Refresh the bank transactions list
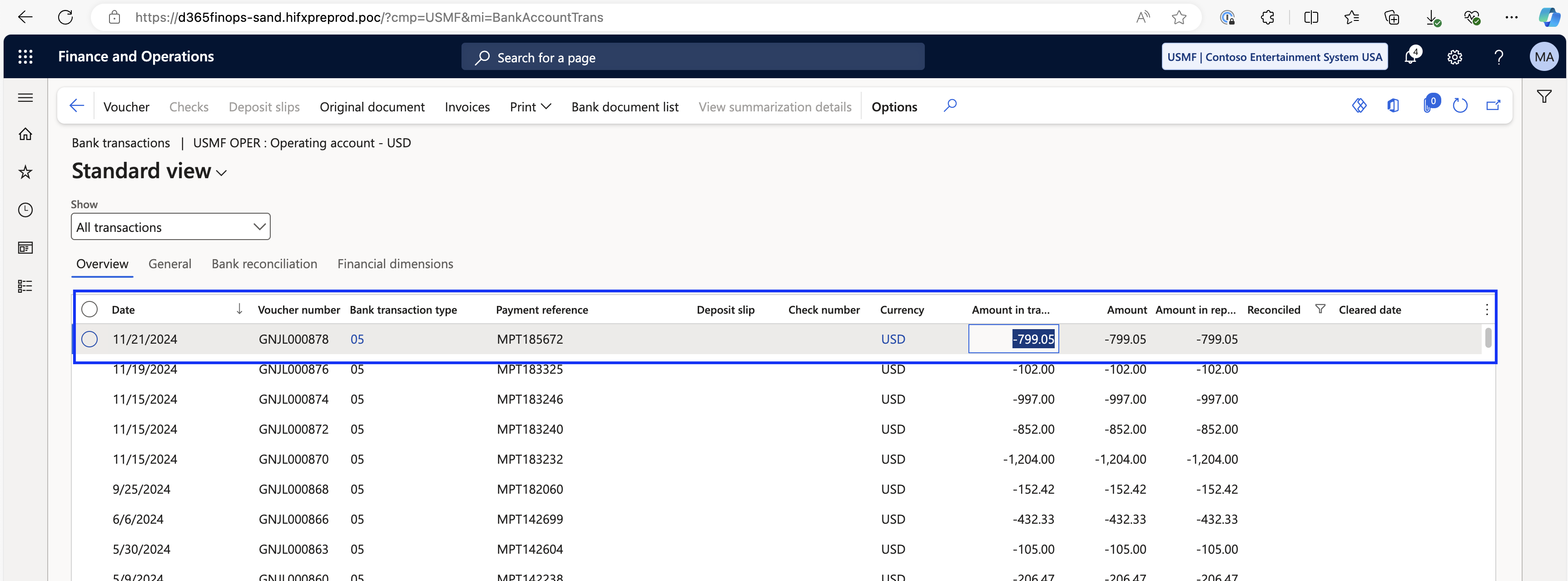The height and width of the screenshot is (581, 1568). pyautogui.click(x=1459, y=105)
